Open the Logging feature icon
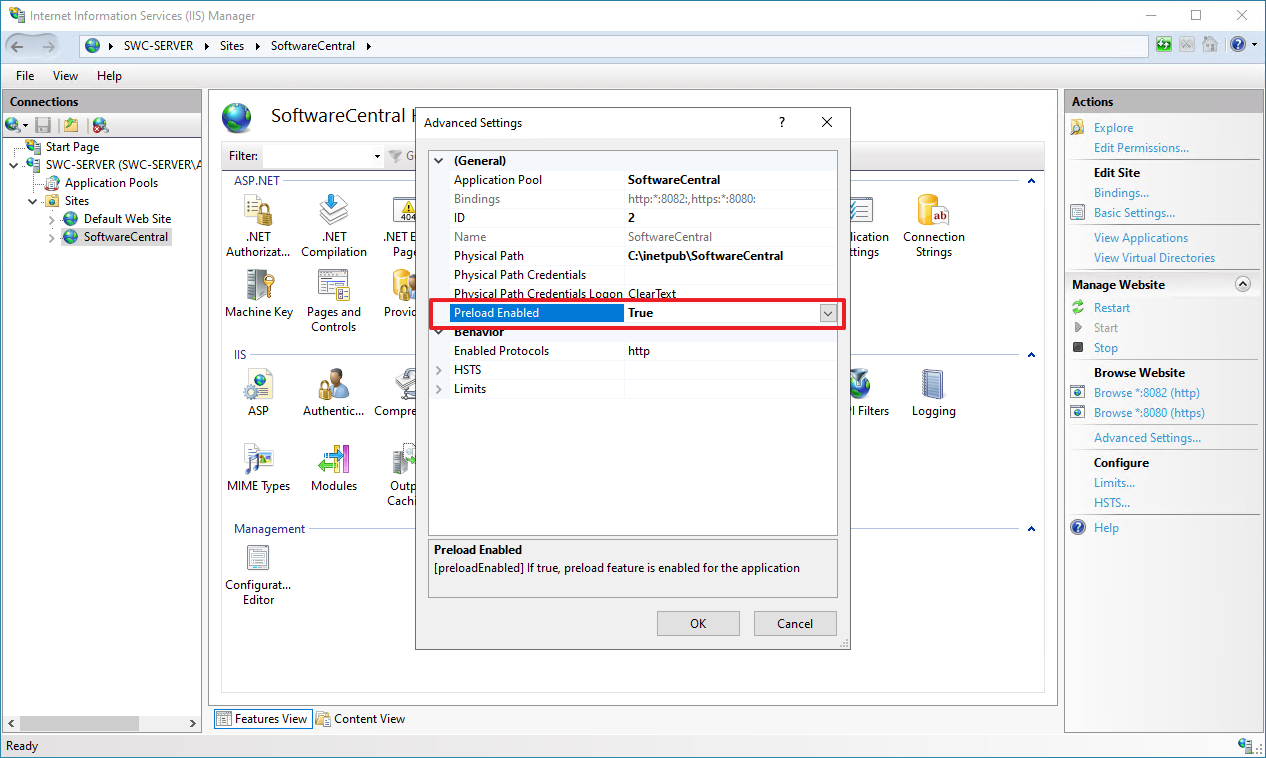The height and width of the screenshot is (758, 1266). tap(933, 387)
